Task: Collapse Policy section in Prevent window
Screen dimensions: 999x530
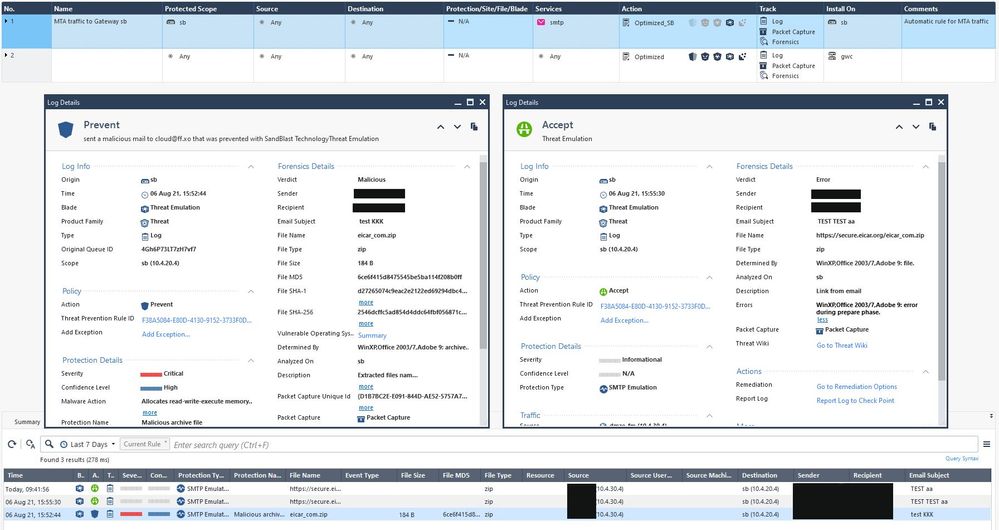Action: (x=250, y=291)
